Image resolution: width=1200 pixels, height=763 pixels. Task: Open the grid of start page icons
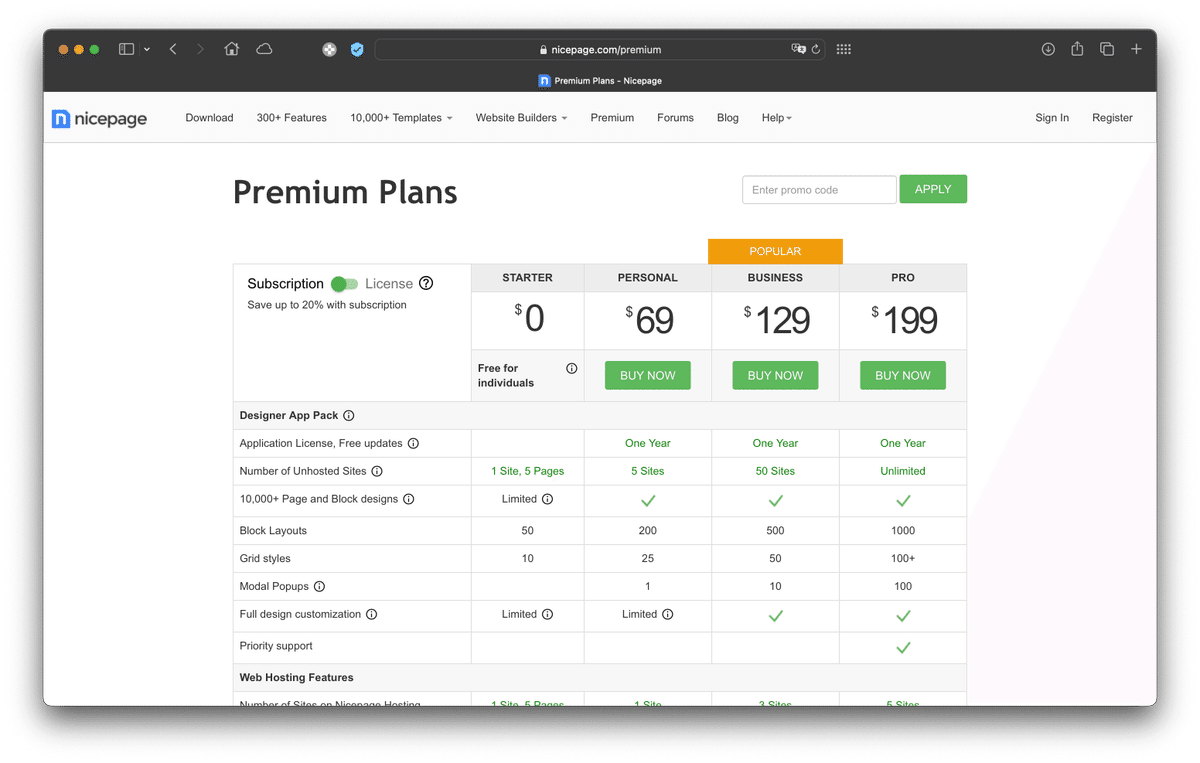843,49
